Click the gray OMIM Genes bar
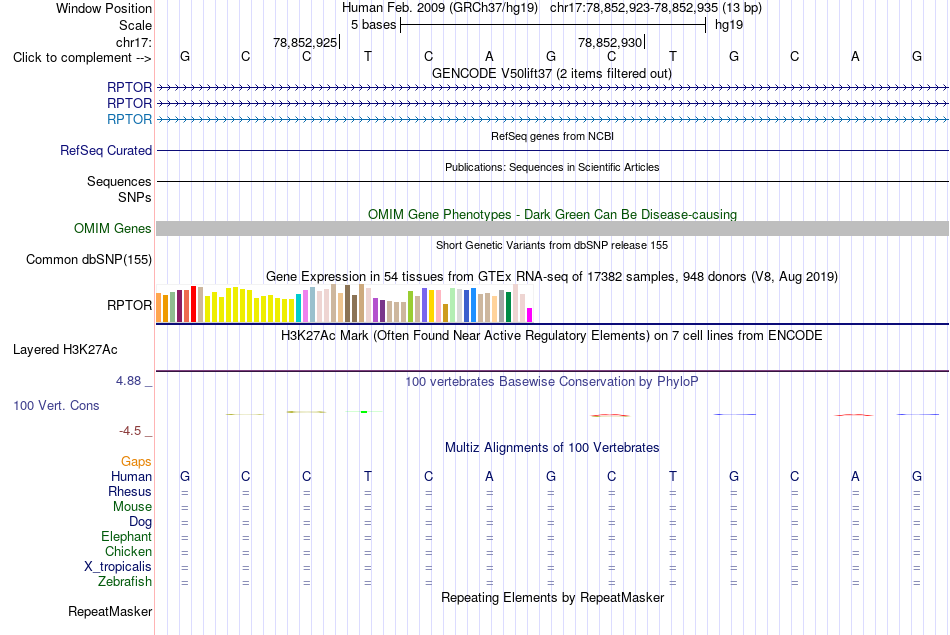 pyautogui.click(x=553, y=228)
